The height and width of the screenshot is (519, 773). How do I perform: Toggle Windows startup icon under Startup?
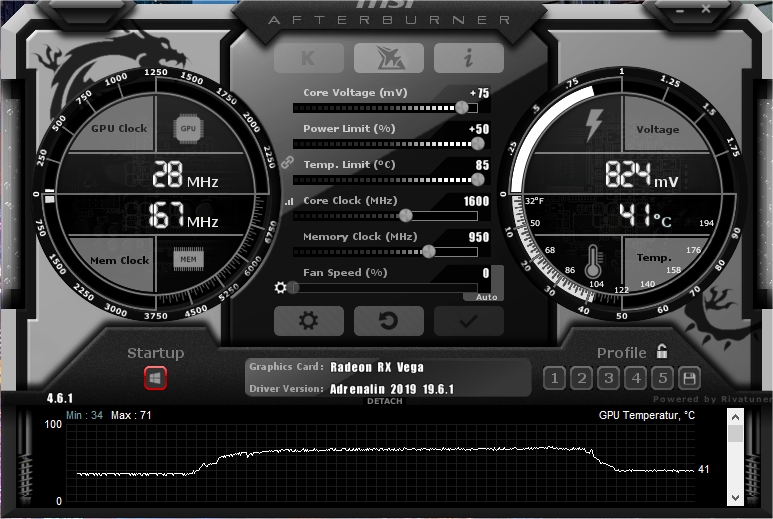(155, 379)
